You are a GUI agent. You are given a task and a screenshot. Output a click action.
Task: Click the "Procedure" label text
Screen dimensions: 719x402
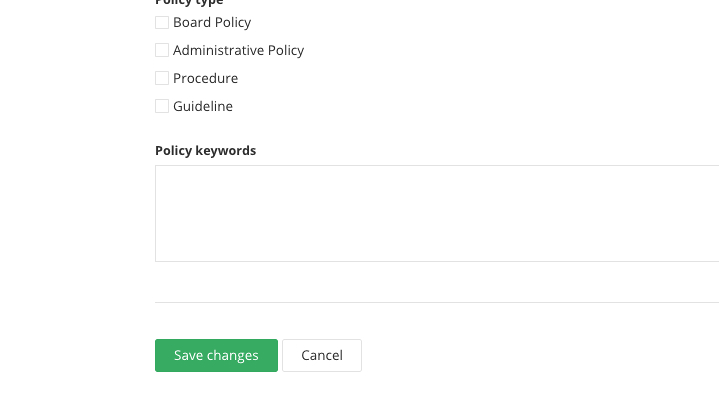[x=205, y=78]
